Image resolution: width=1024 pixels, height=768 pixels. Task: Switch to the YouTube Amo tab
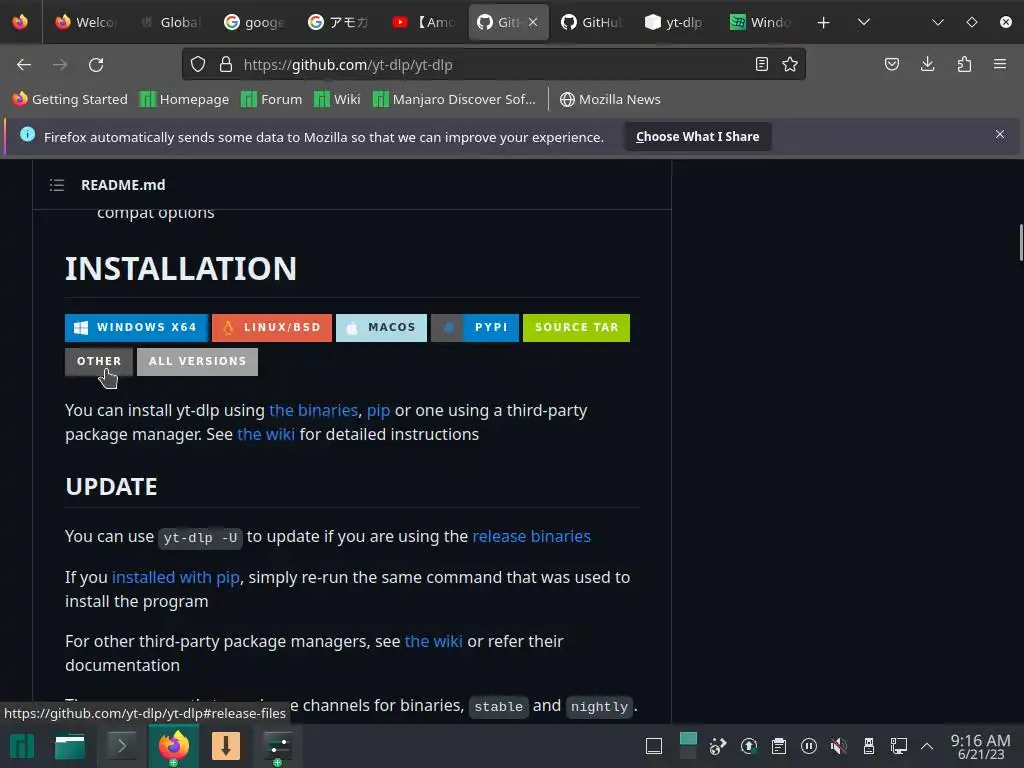click(x=424, y=22)
